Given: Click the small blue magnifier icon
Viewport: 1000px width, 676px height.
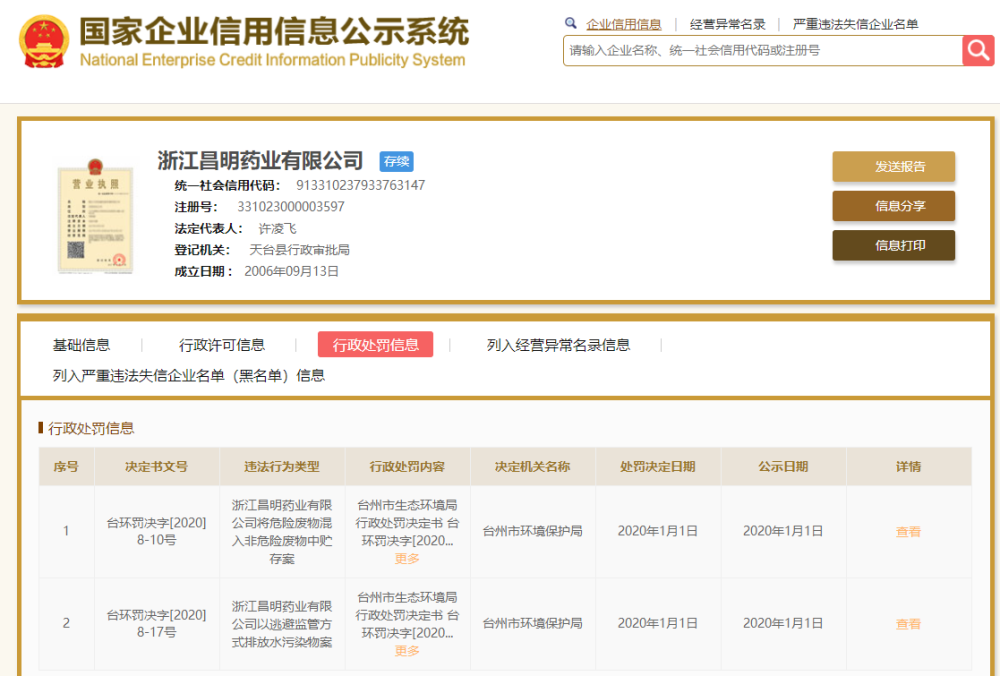Looking at the screenshot, I should [x=571, y=24].
